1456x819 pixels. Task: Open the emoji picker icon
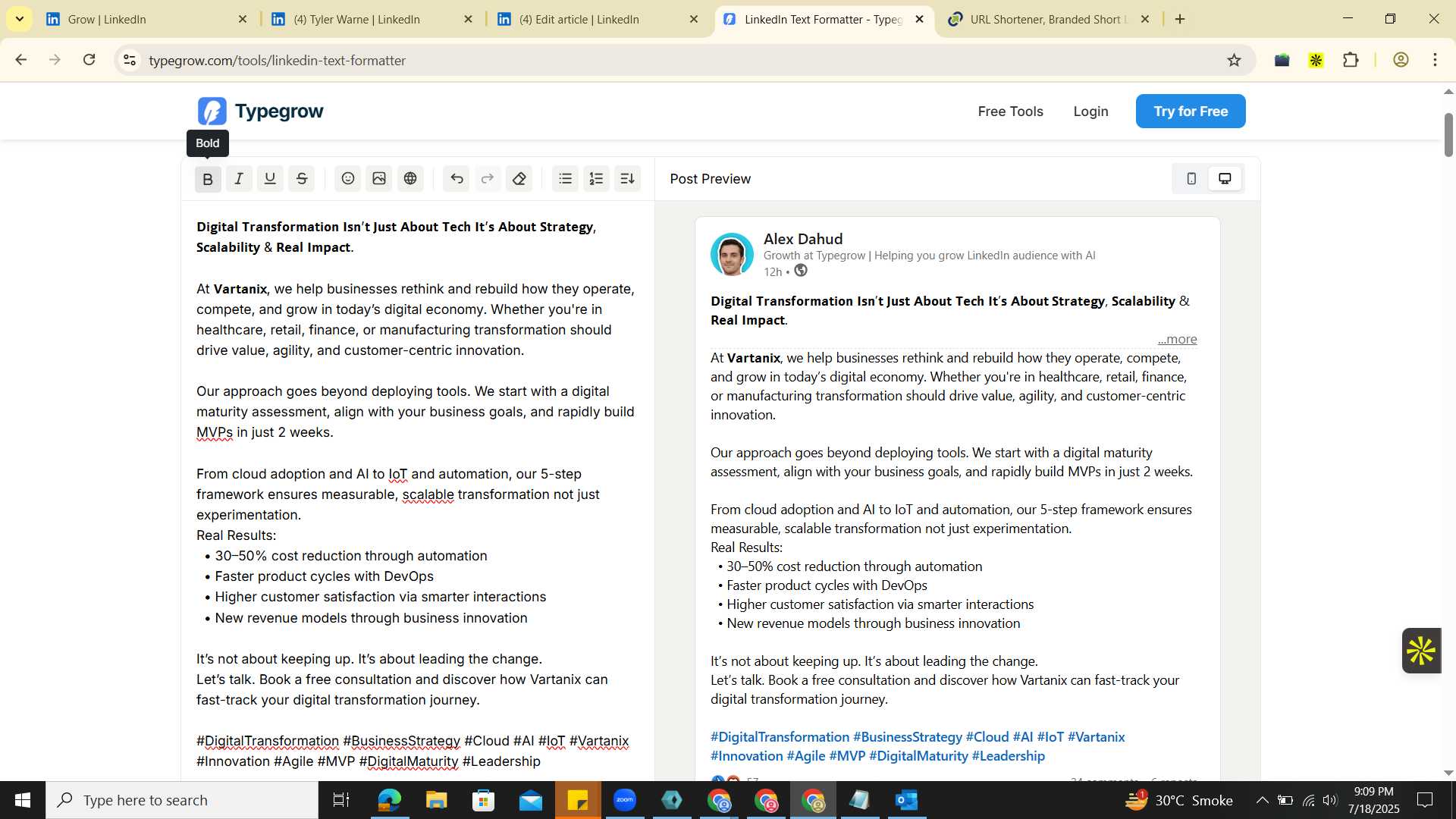pos(348,179)
